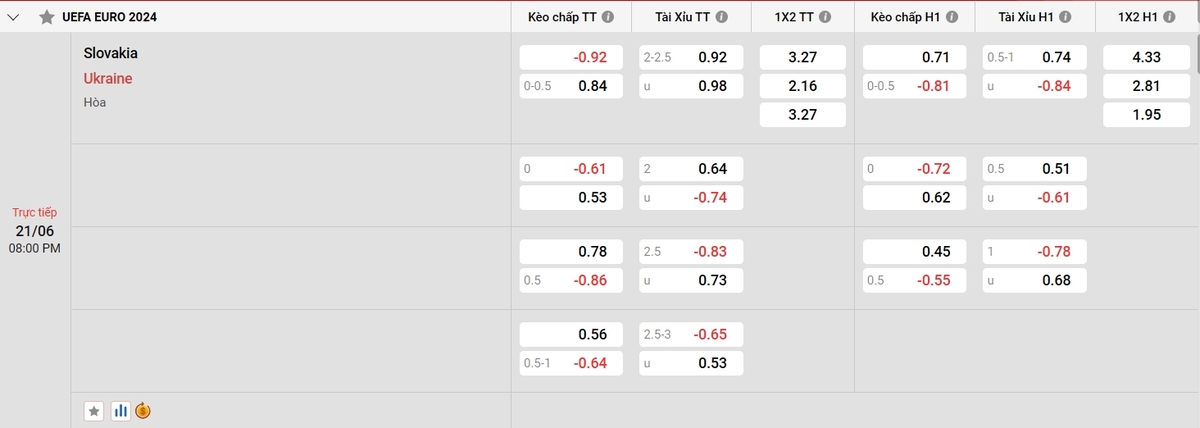The image size is (1200, 428).
Task: Add the match to favorites with the bottom star
Action: pos(94,410)
